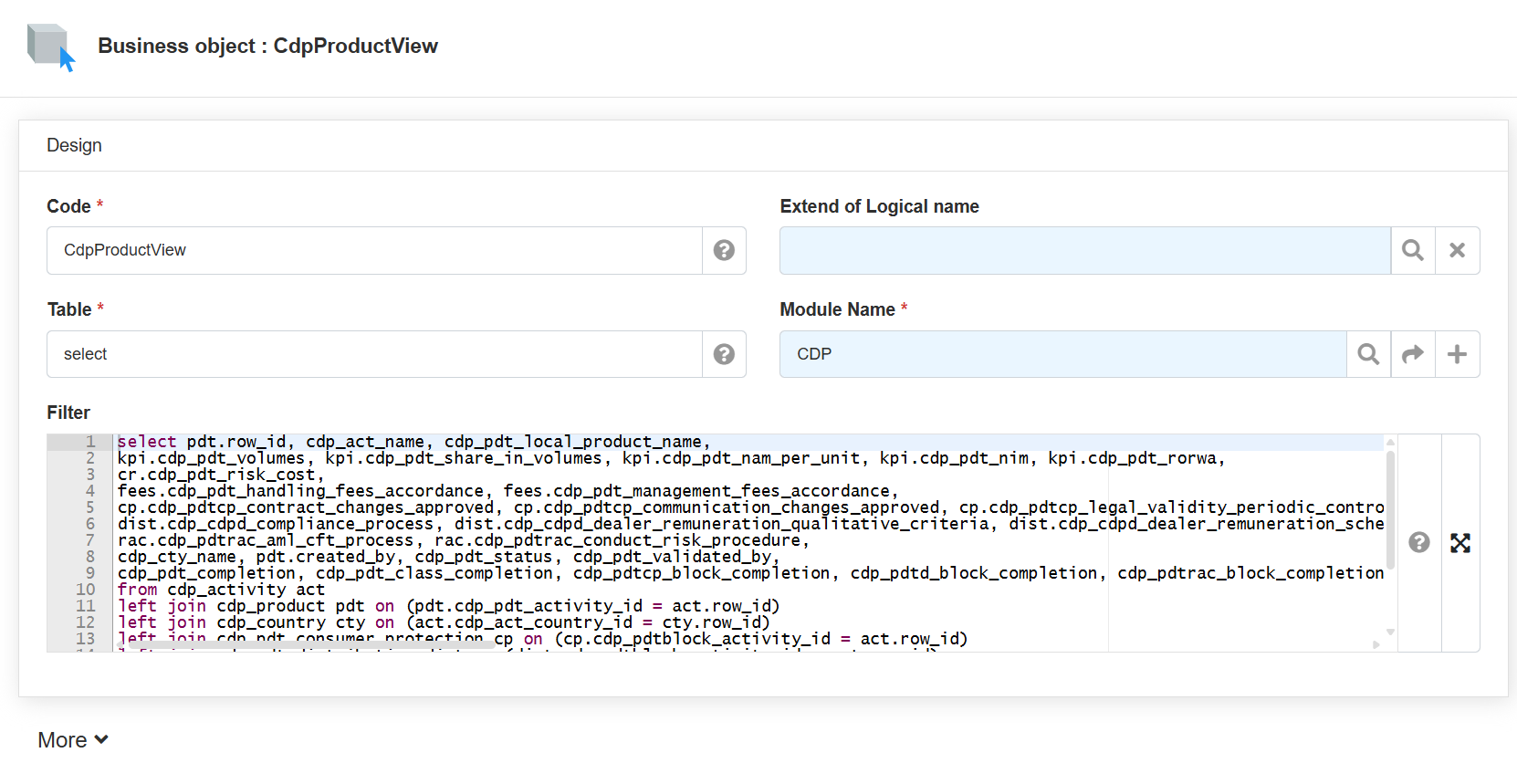Open help for the Table field
The height and width of the screenshot is (784, 1517).
pyautogui.click(x=724, y=354)
